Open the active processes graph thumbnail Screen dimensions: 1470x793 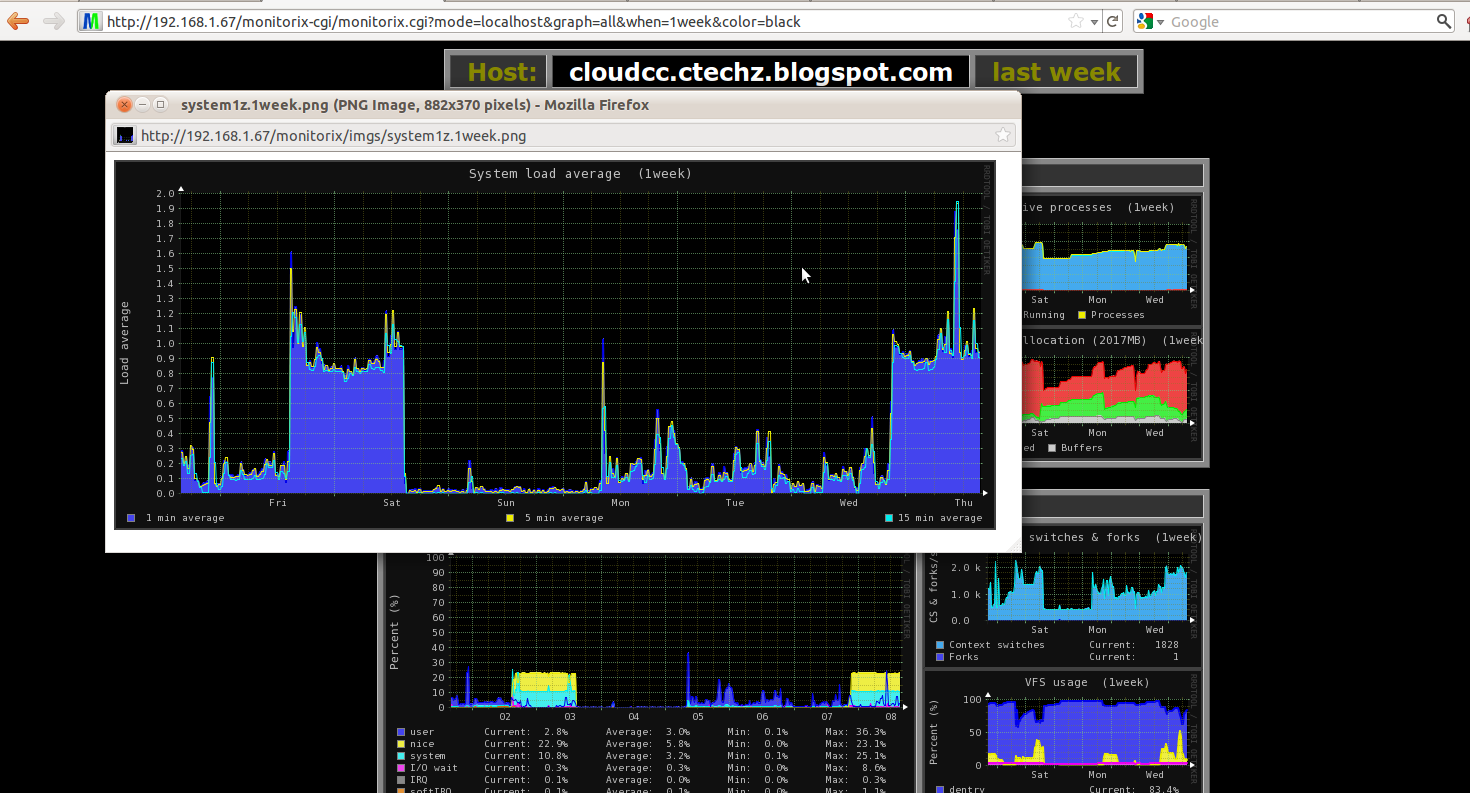[x=1111, y=259]
